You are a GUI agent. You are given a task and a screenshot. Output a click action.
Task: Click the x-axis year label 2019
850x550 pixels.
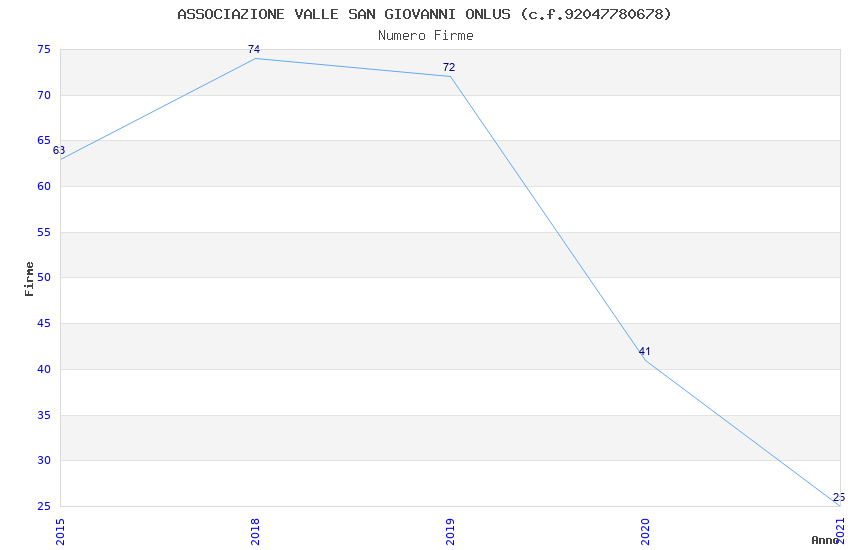tap(450, 532)
